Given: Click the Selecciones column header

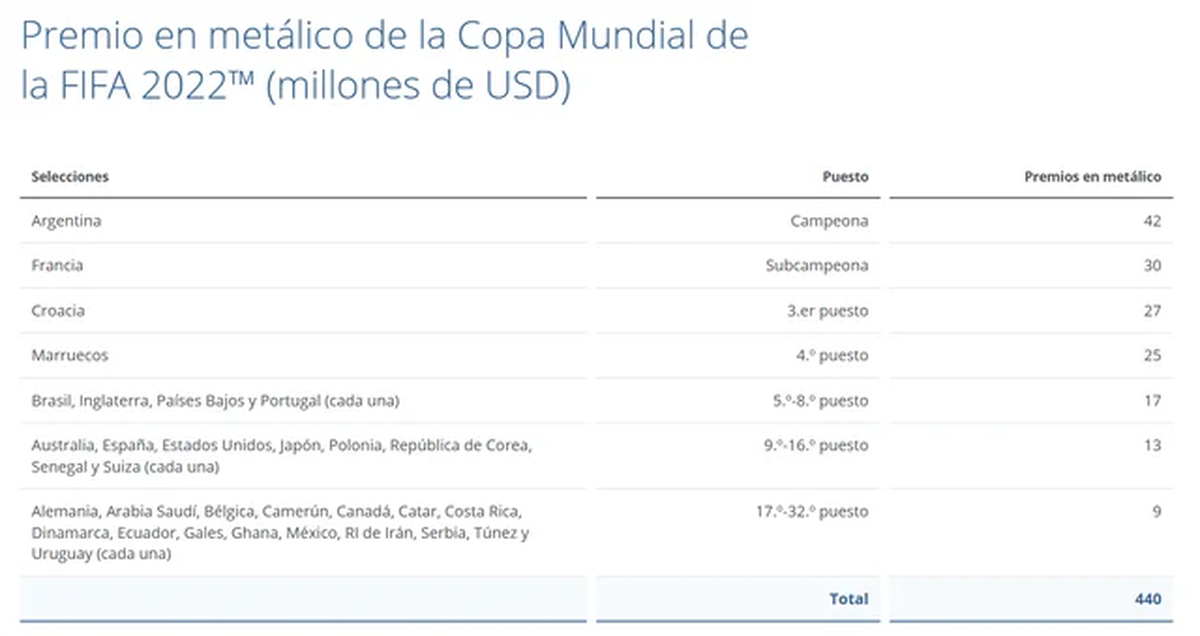Looking at the screenshot, I should [70, 176].
